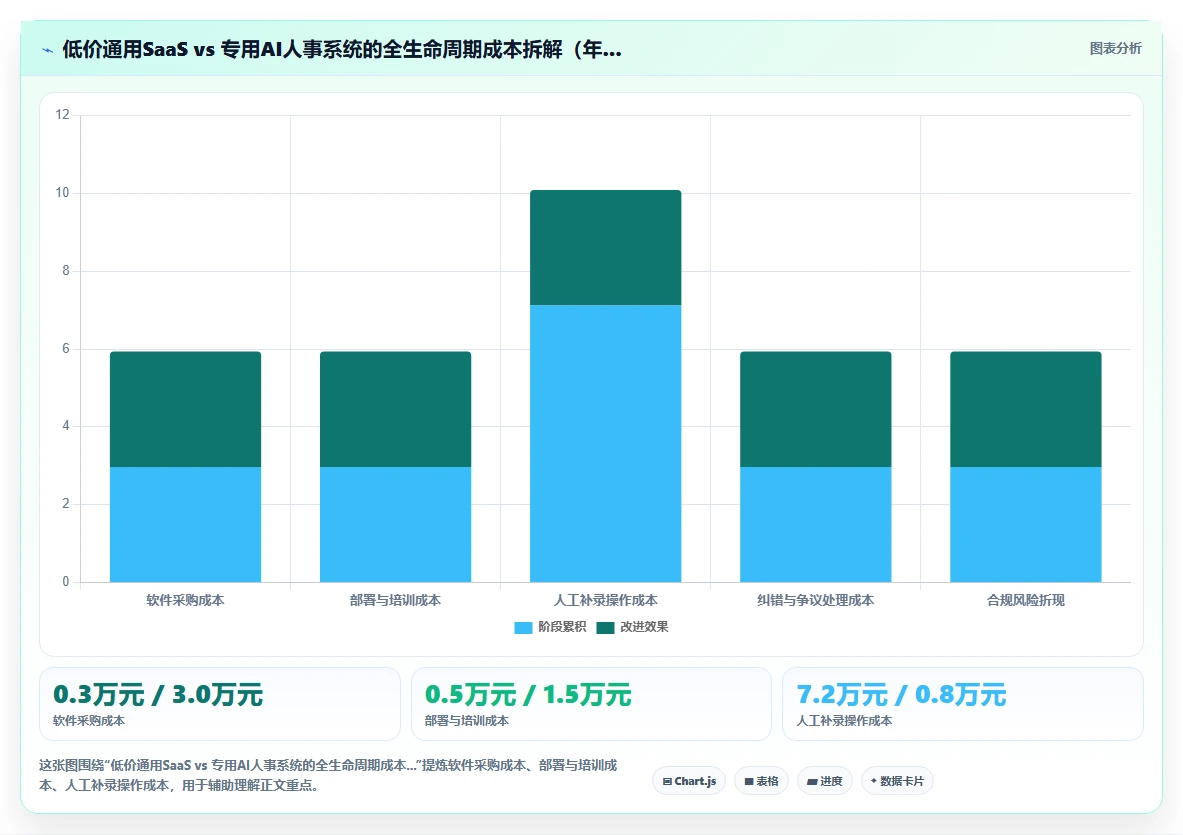
Task: Select the Chart.js tag
Action: pyautogui.click(x=689, y=781)
